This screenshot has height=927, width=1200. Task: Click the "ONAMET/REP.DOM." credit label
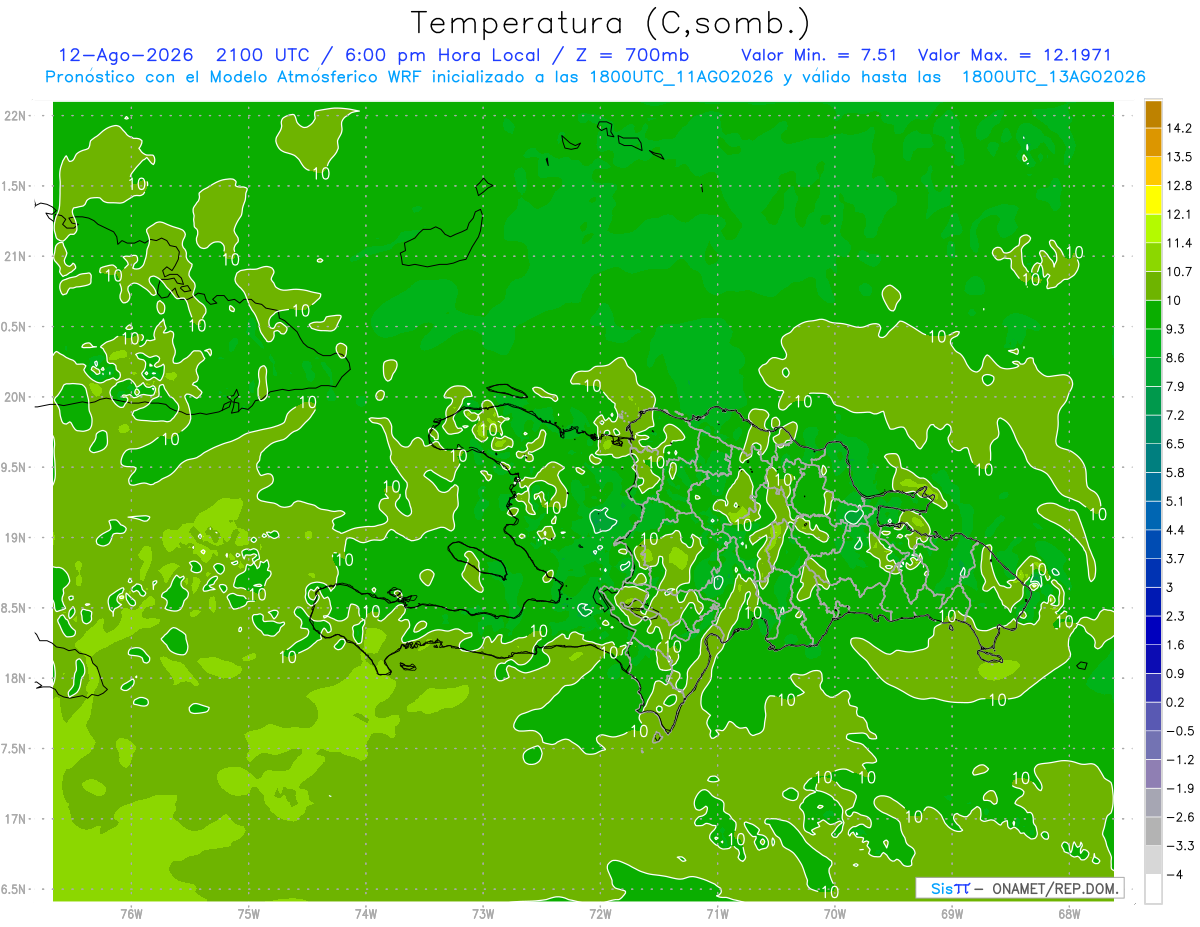[1055, 888]
